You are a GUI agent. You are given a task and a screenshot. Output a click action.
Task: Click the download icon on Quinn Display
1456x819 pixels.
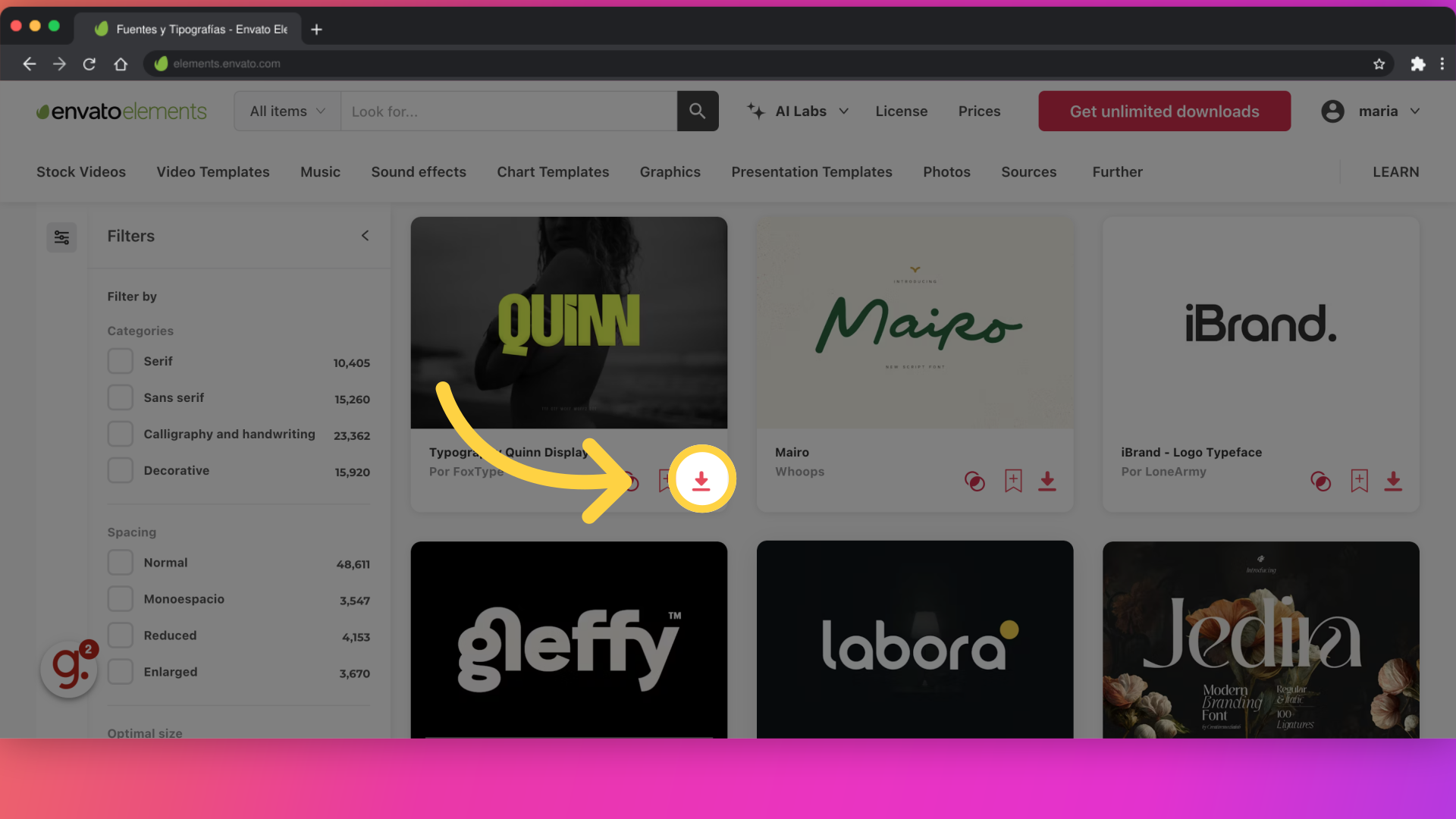[x=700, y=481]
